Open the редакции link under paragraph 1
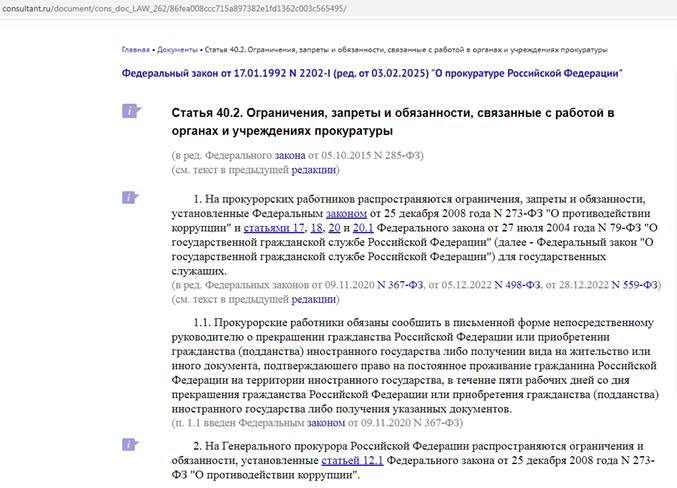 click(x=313, y=299)
